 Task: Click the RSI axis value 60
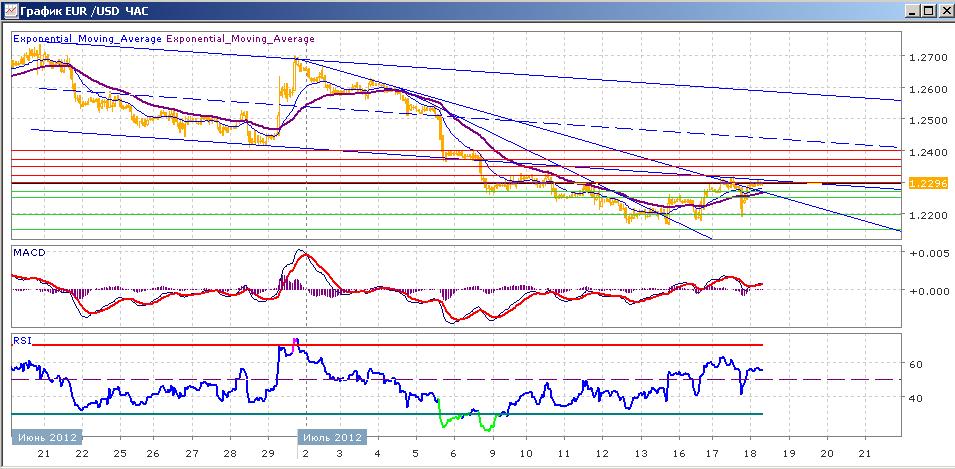click(x=916, y=364)
